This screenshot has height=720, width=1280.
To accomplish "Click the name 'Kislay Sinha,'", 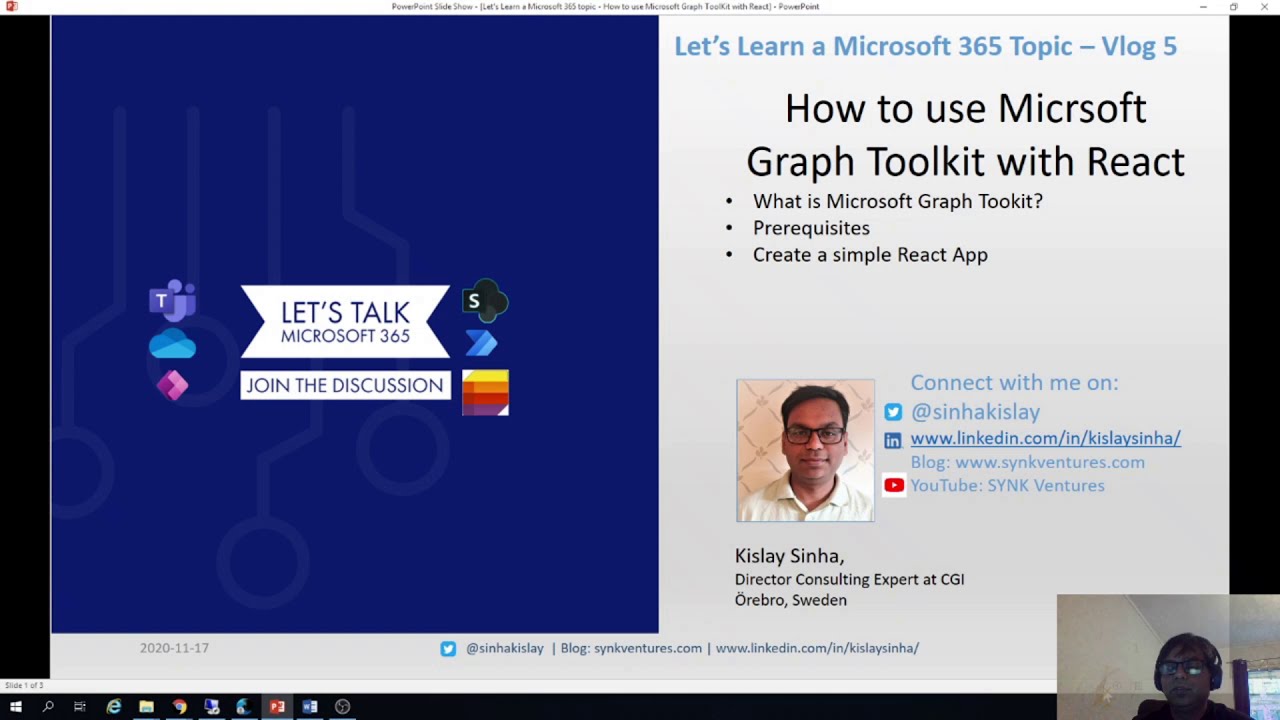I will (x=789, y=556).
